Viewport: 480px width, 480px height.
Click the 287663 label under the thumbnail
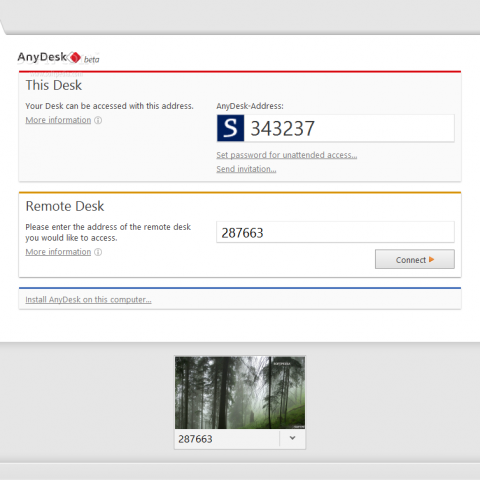click(x=195, y=439)
